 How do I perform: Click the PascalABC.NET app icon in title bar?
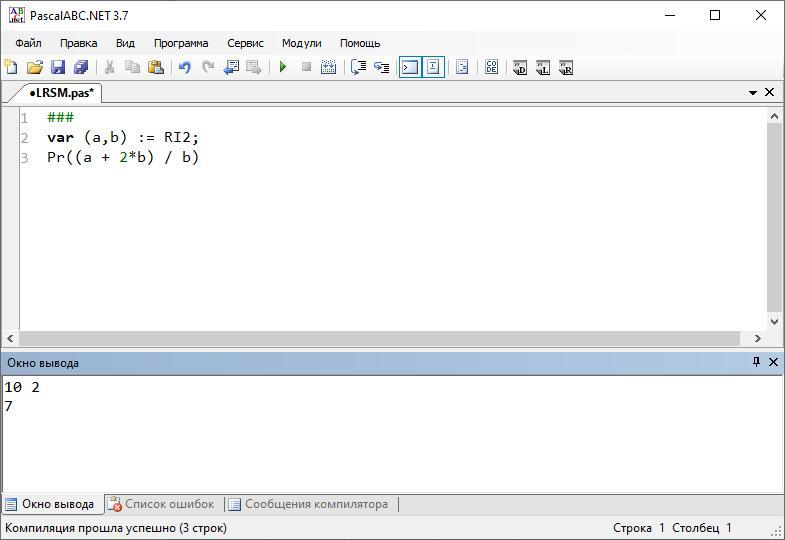click(16, 15)
